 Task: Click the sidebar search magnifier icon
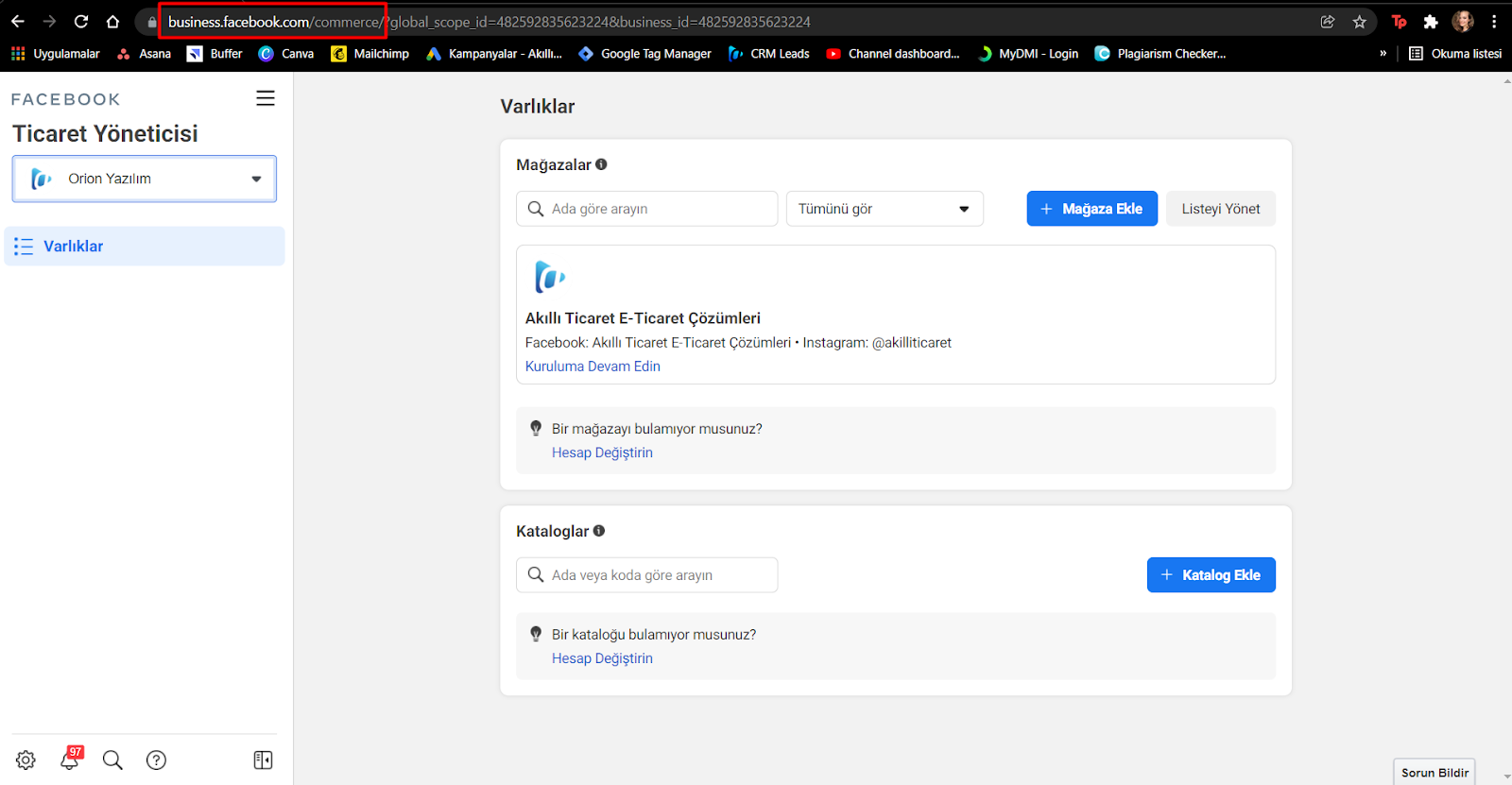pos(112,759)
